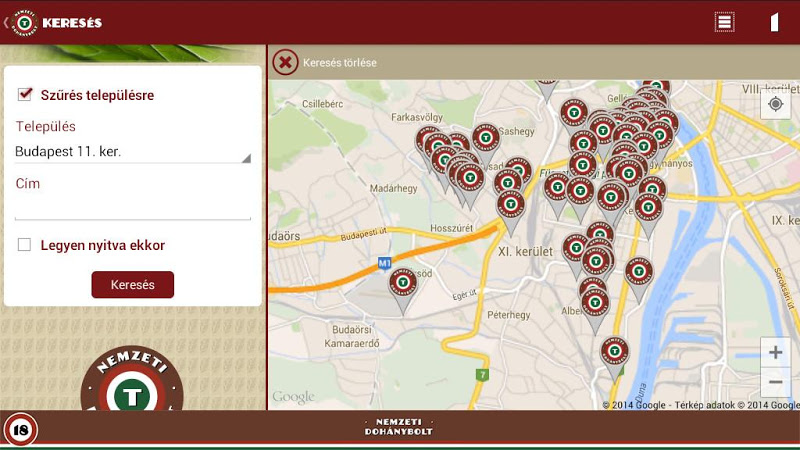Select the shop marker near M1 highway
The width and height of the screenshot is (800, 450).
coord(403,288)
